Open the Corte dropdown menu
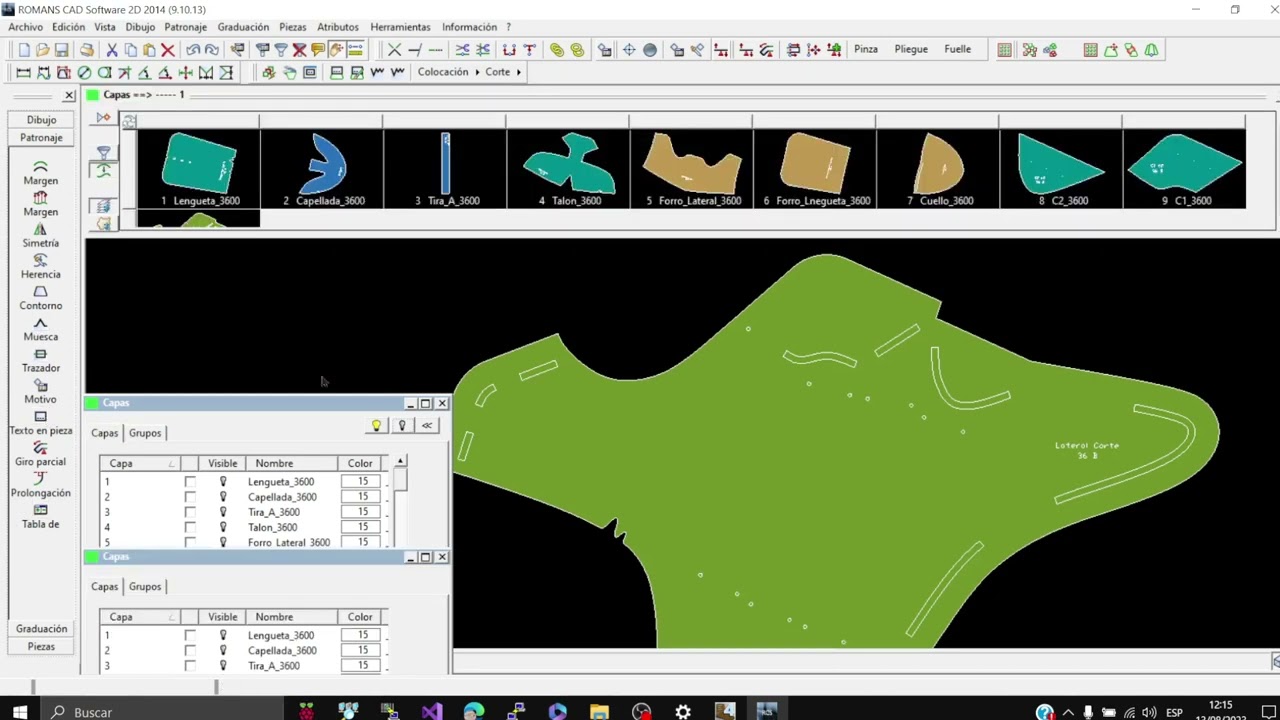This screenshot has width=1280, height=720. pos(503,72)
